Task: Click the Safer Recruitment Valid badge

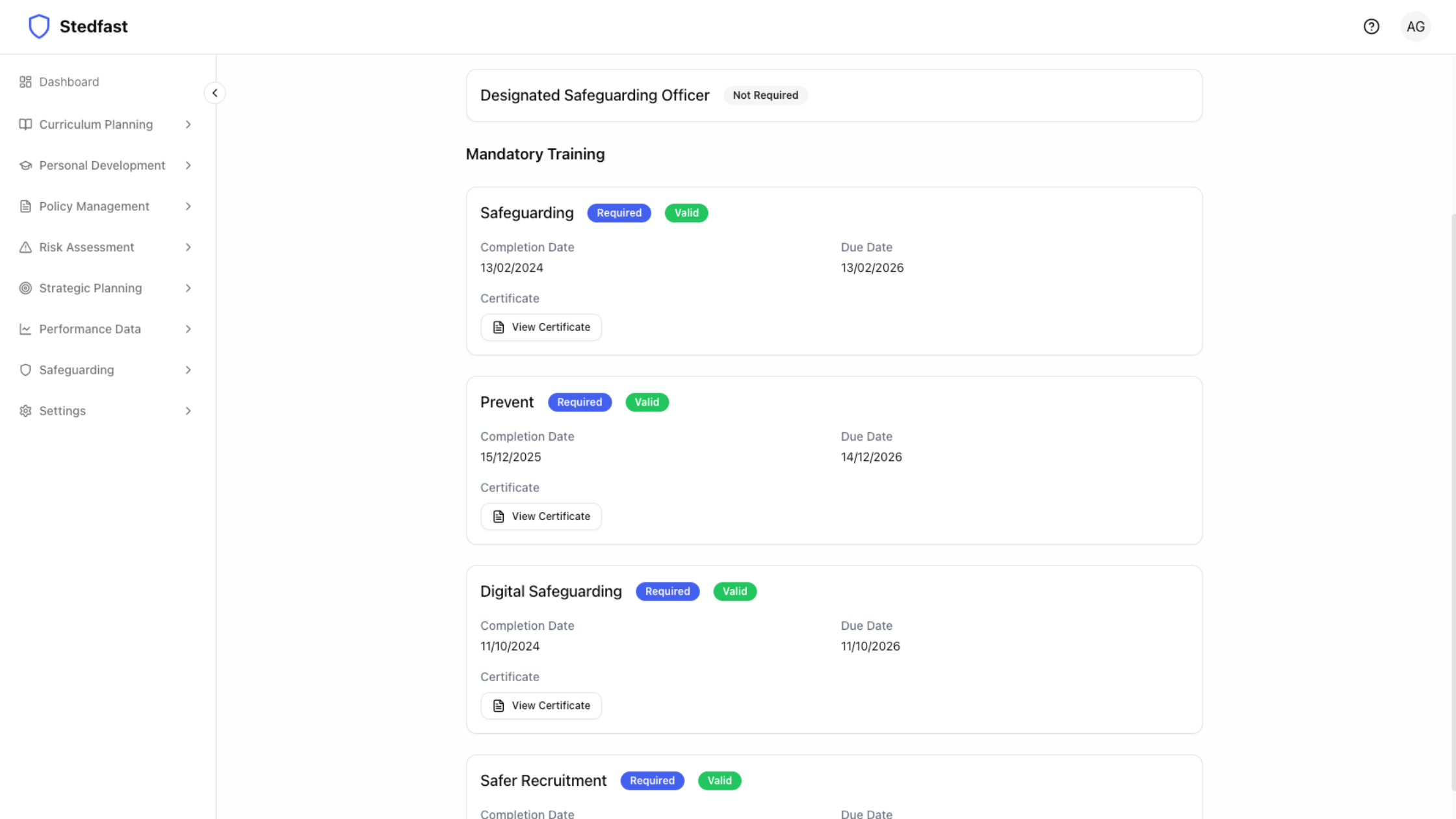Action: [x=719, y=781]
